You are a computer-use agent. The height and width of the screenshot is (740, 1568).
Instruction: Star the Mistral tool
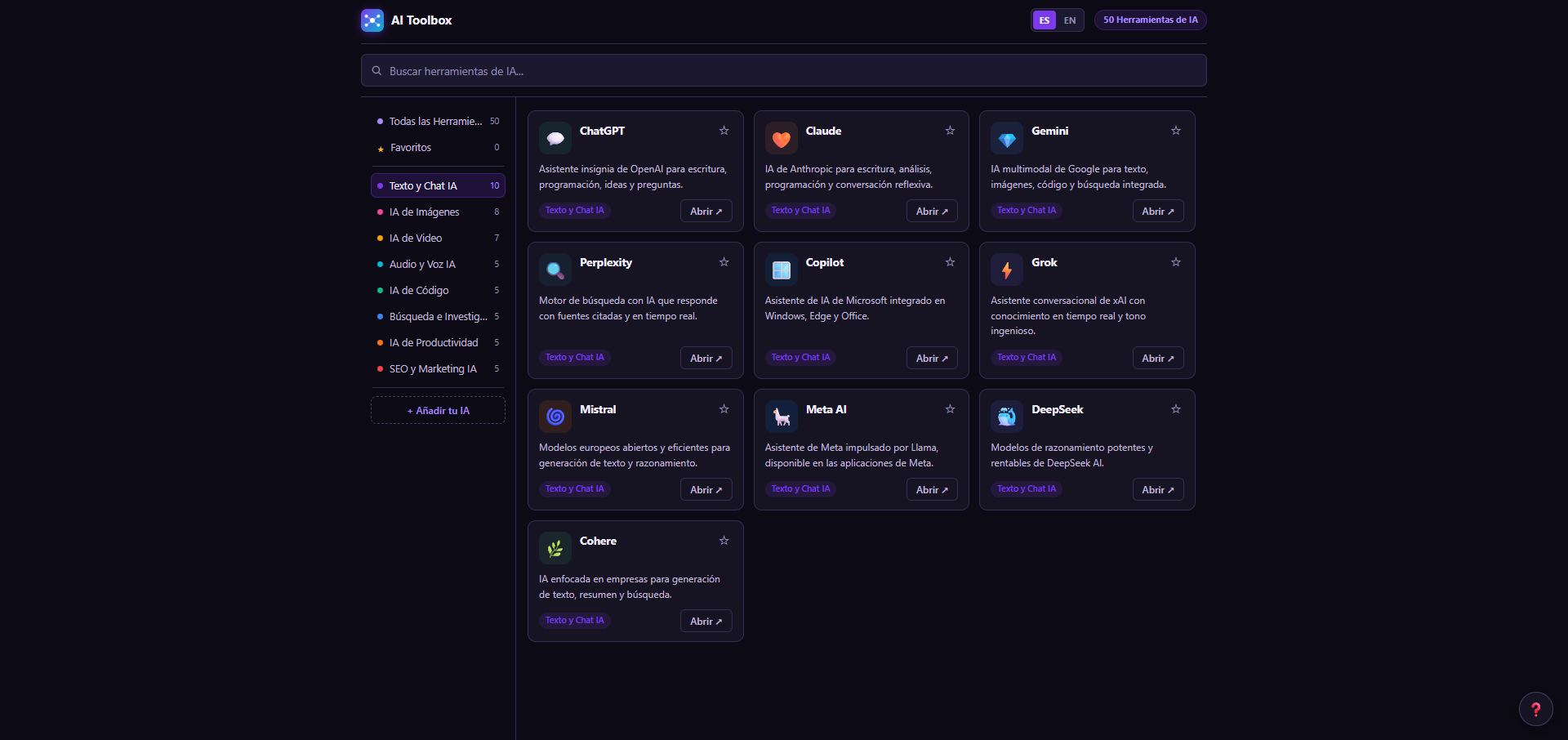(724, 409)
